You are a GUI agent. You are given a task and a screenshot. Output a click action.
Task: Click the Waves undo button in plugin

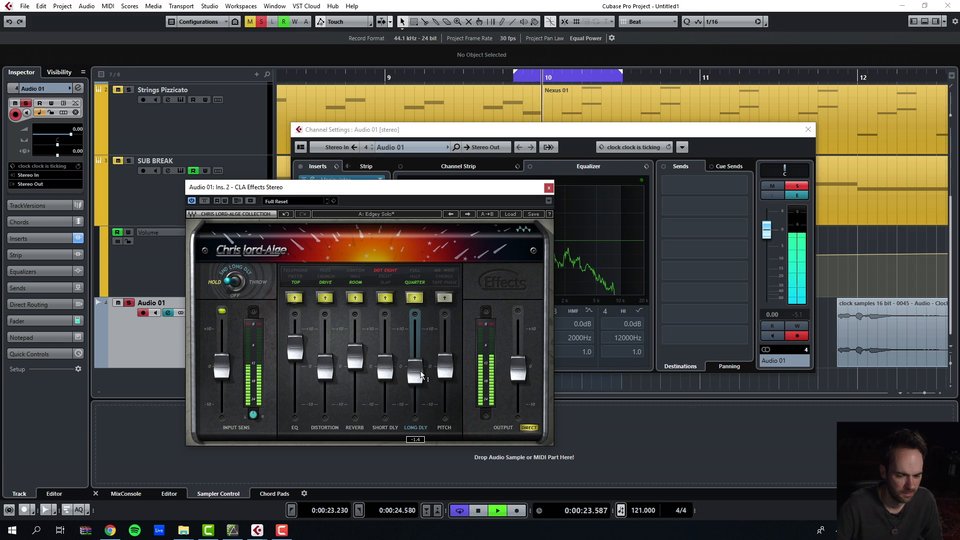click(x=285, y=214)
